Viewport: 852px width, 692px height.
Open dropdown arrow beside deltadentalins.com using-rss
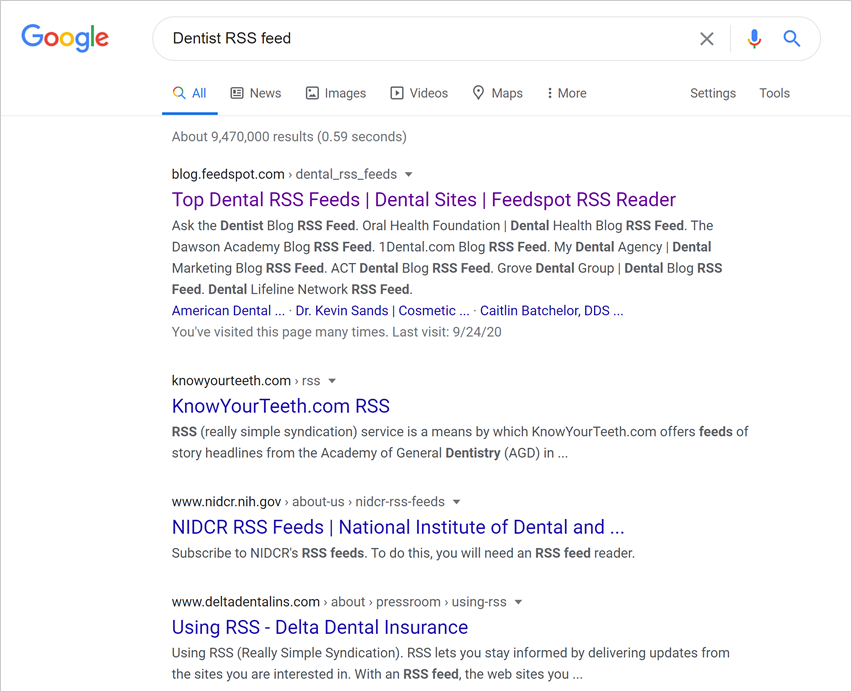point(519,603)
